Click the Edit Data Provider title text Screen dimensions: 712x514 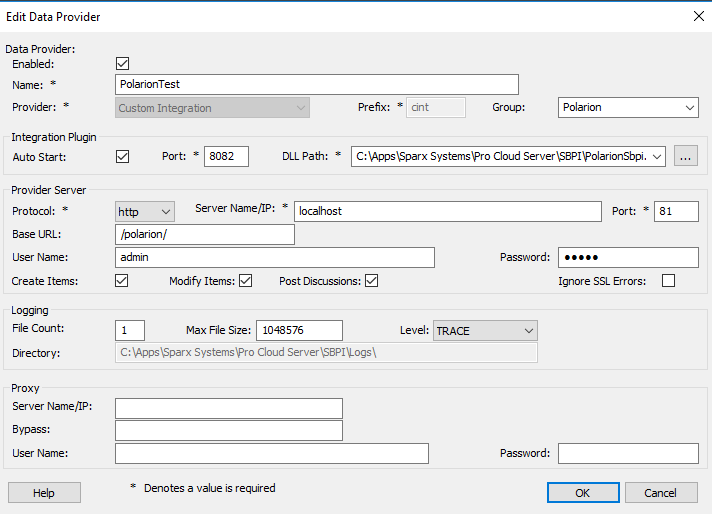pyautogui.click(x=53, y=17)
